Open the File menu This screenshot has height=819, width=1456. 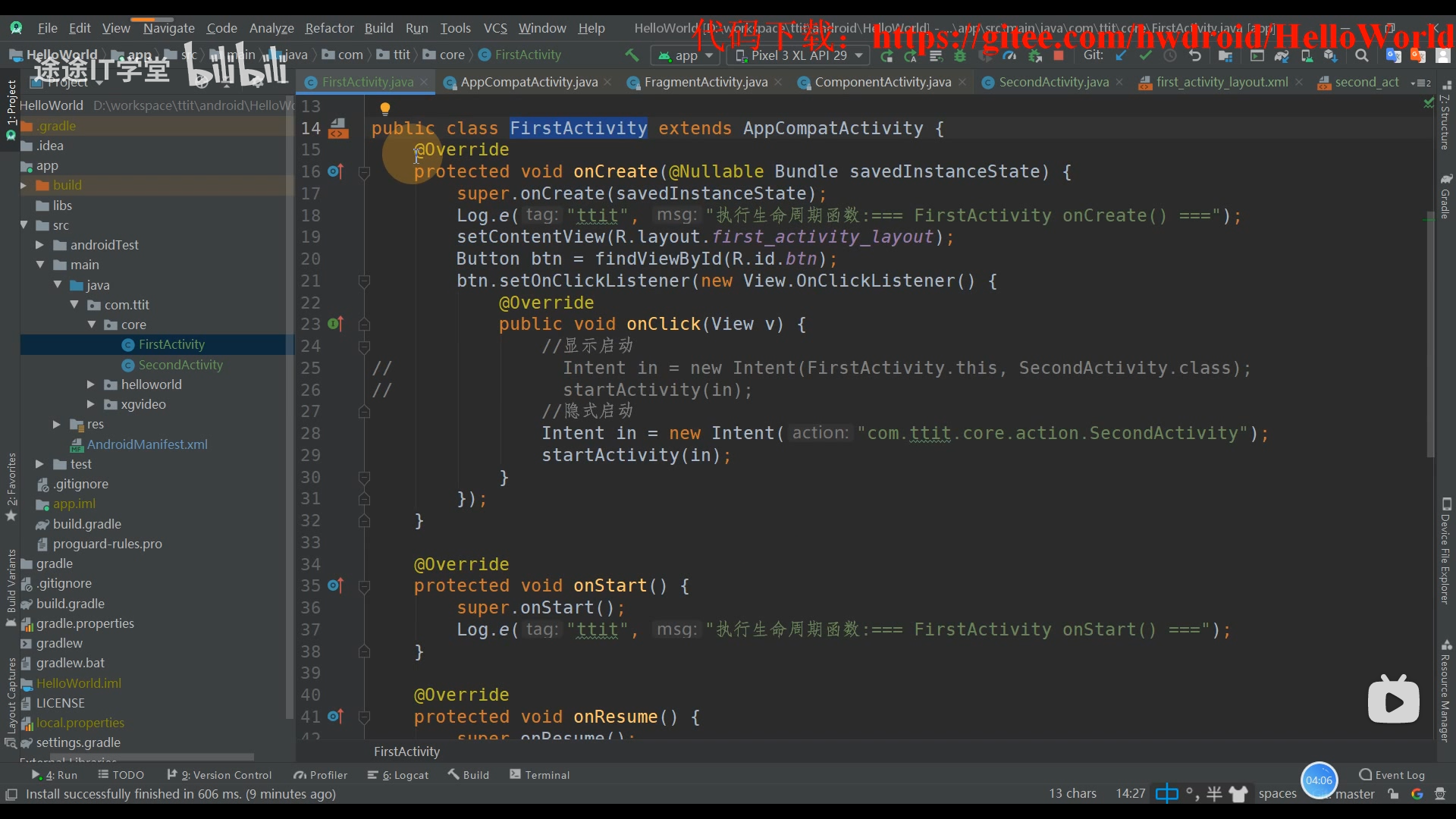[x=47, y=28]
